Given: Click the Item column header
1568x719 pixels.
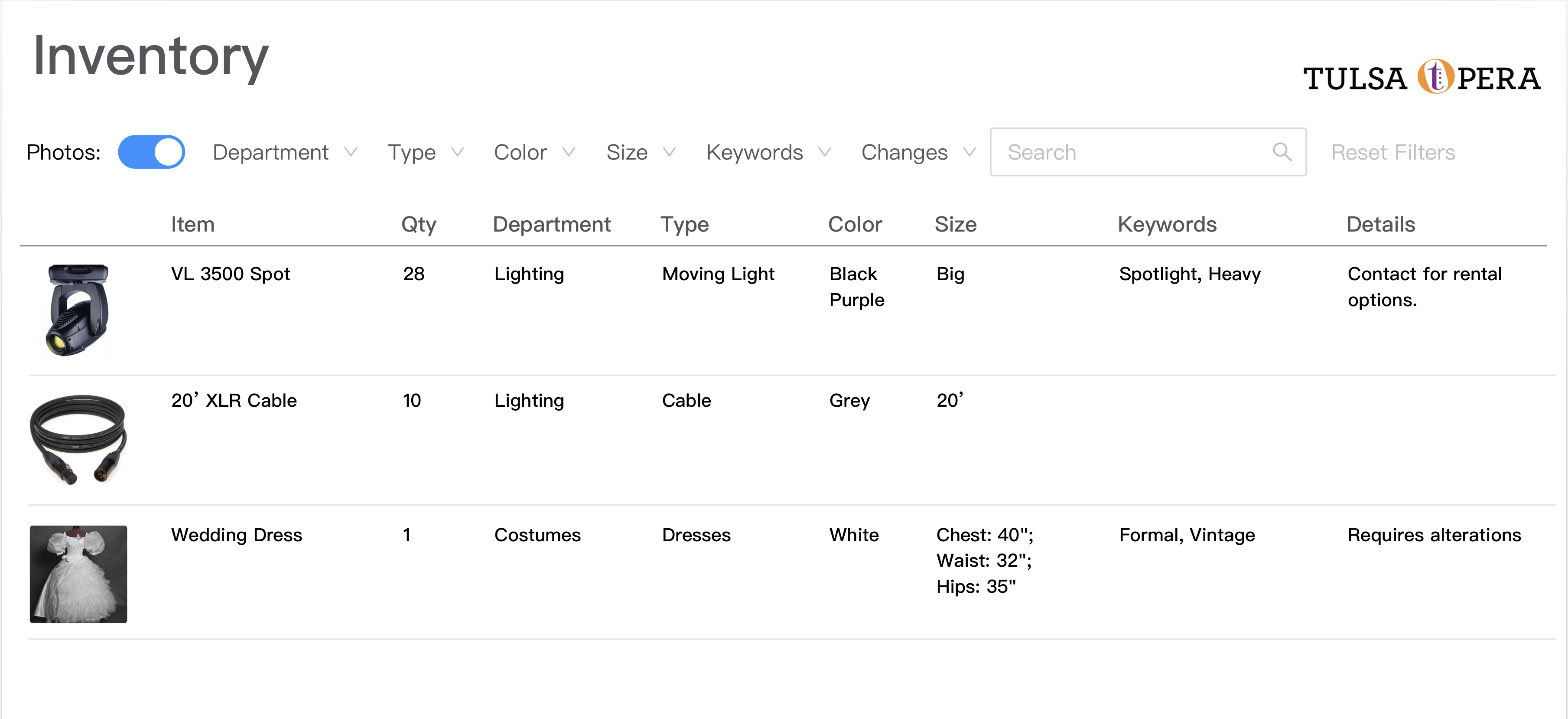Looking at the screenshot, I should tap(192, 224).
